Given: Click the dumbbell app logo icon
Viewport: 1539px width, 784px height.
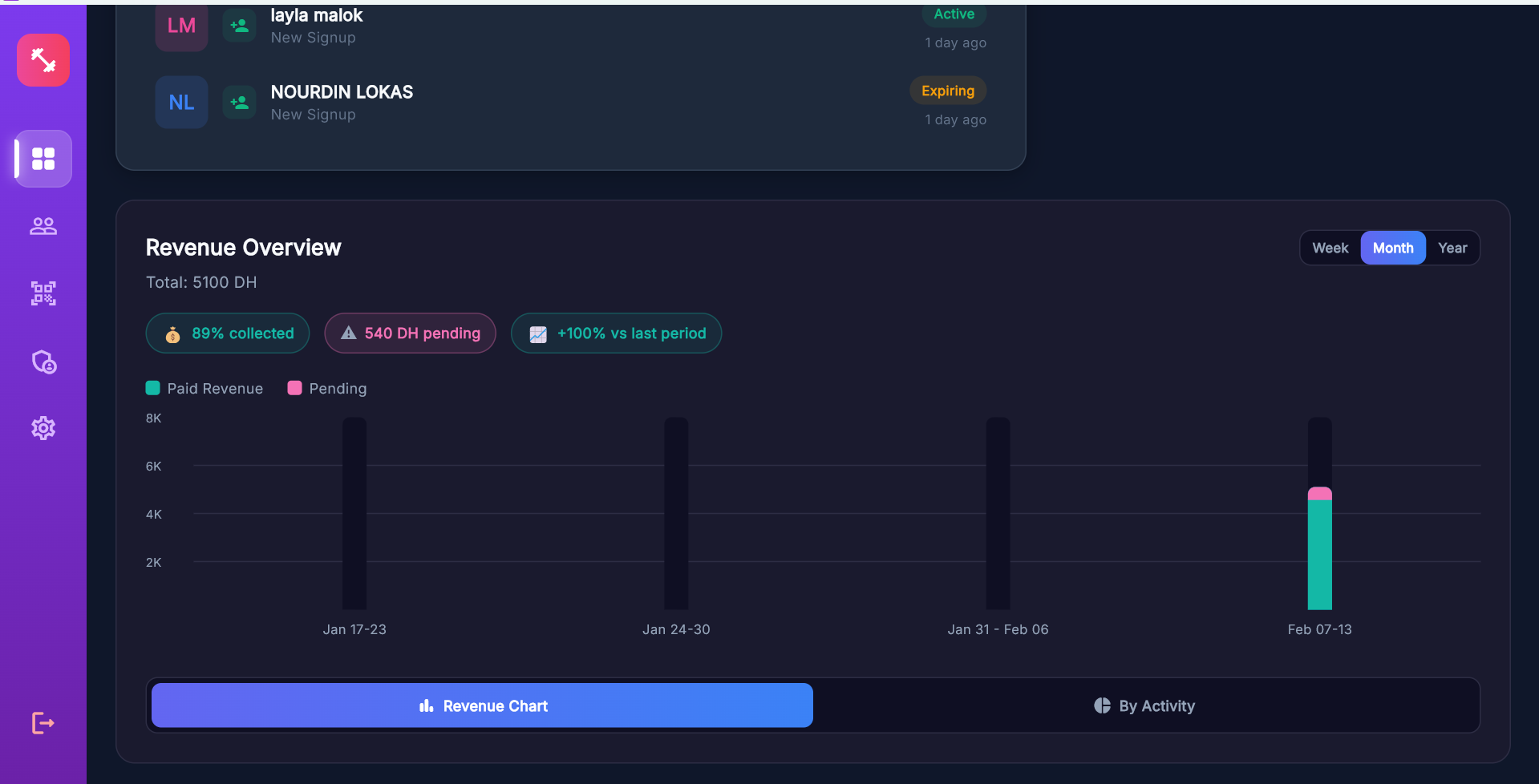Looking at the screenshot, I should [x=43, y=60].
